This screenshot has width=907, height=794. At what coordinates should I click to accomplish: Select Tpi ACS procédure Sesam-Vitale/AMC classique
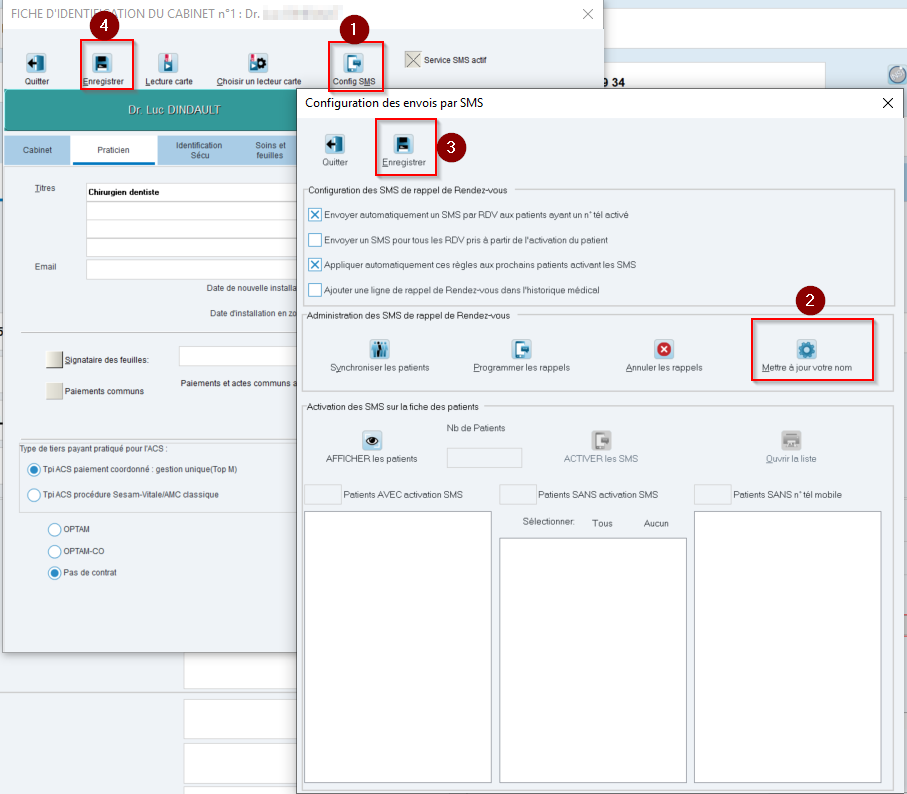34,495
